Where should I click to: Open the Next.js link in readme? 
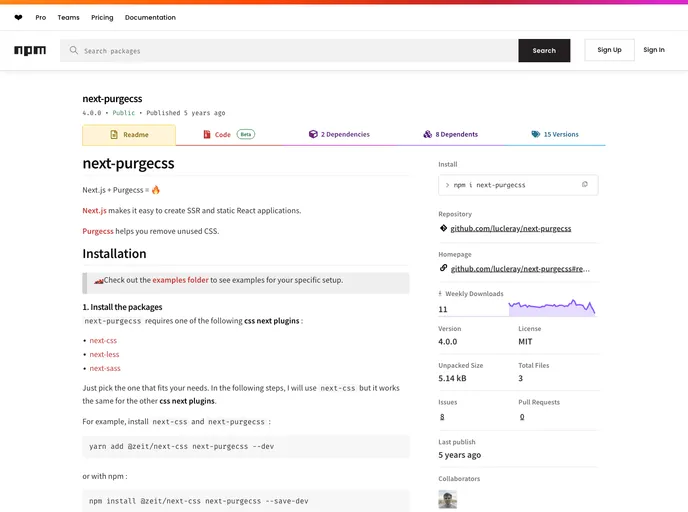[94, 211]
